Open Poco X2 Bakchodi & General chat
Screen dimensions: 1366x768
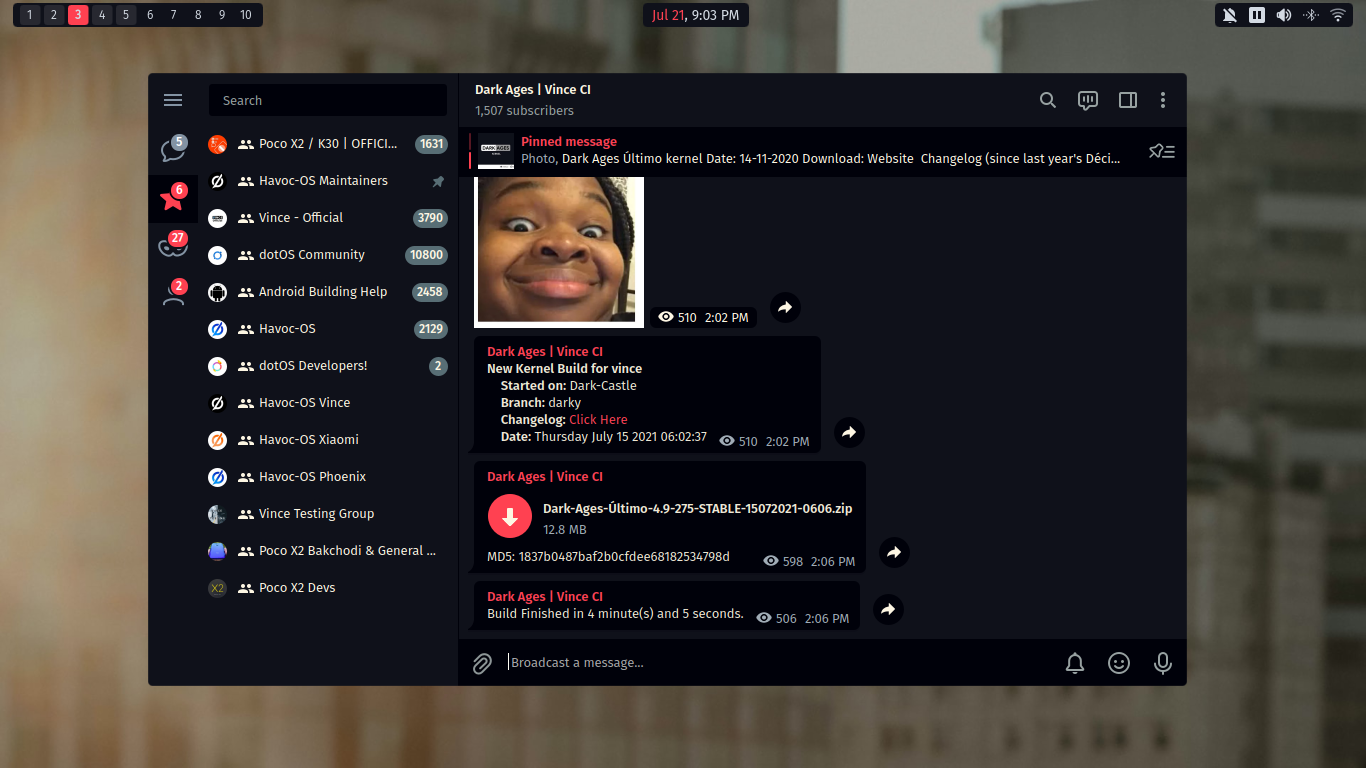pos(328,551)
